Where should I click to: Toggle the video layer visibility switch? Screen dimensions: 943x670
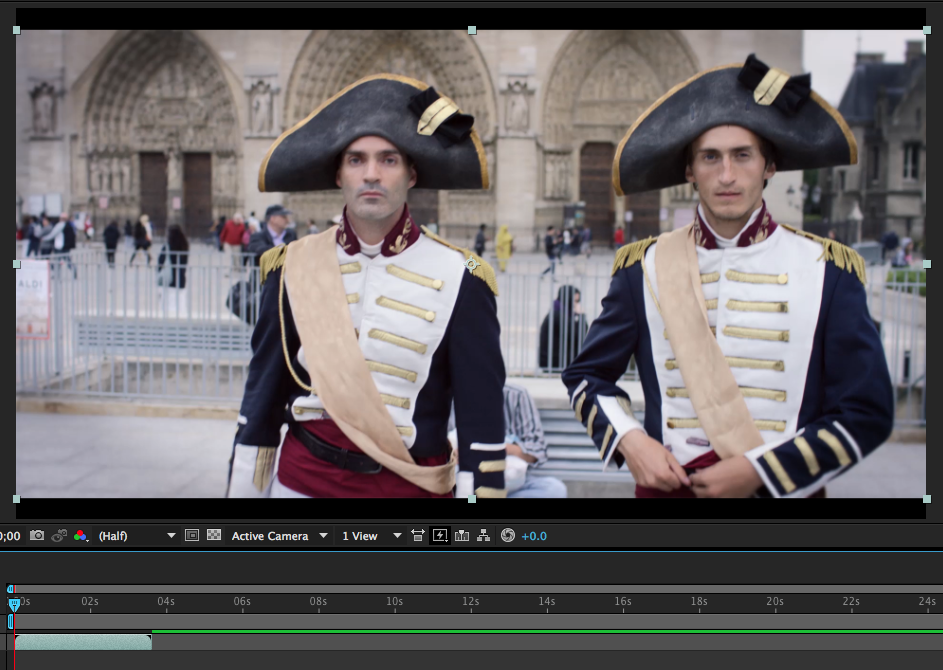(x=4, y=641)
